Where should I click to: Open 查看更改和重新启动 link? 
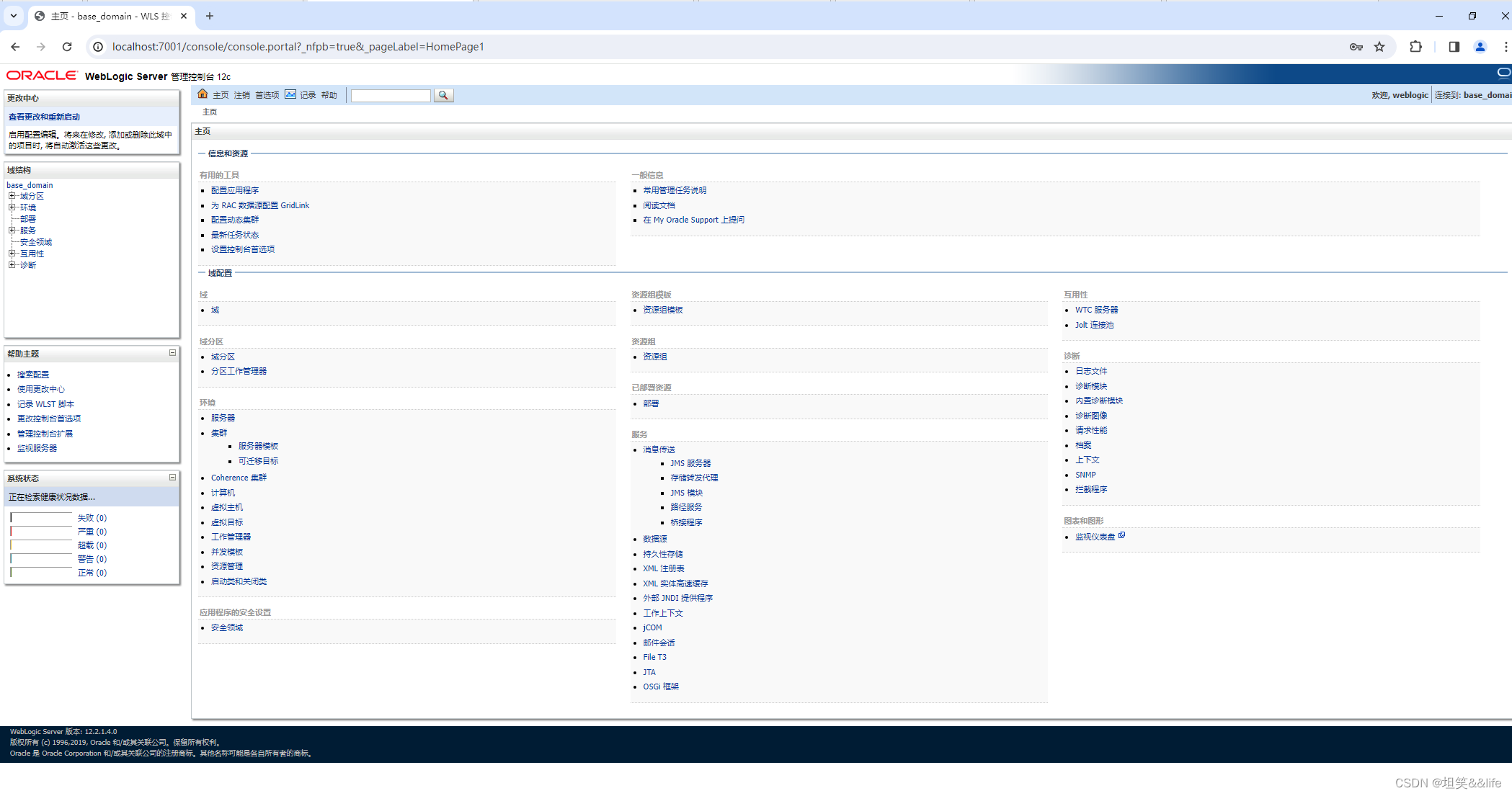(x=44, y=117)
